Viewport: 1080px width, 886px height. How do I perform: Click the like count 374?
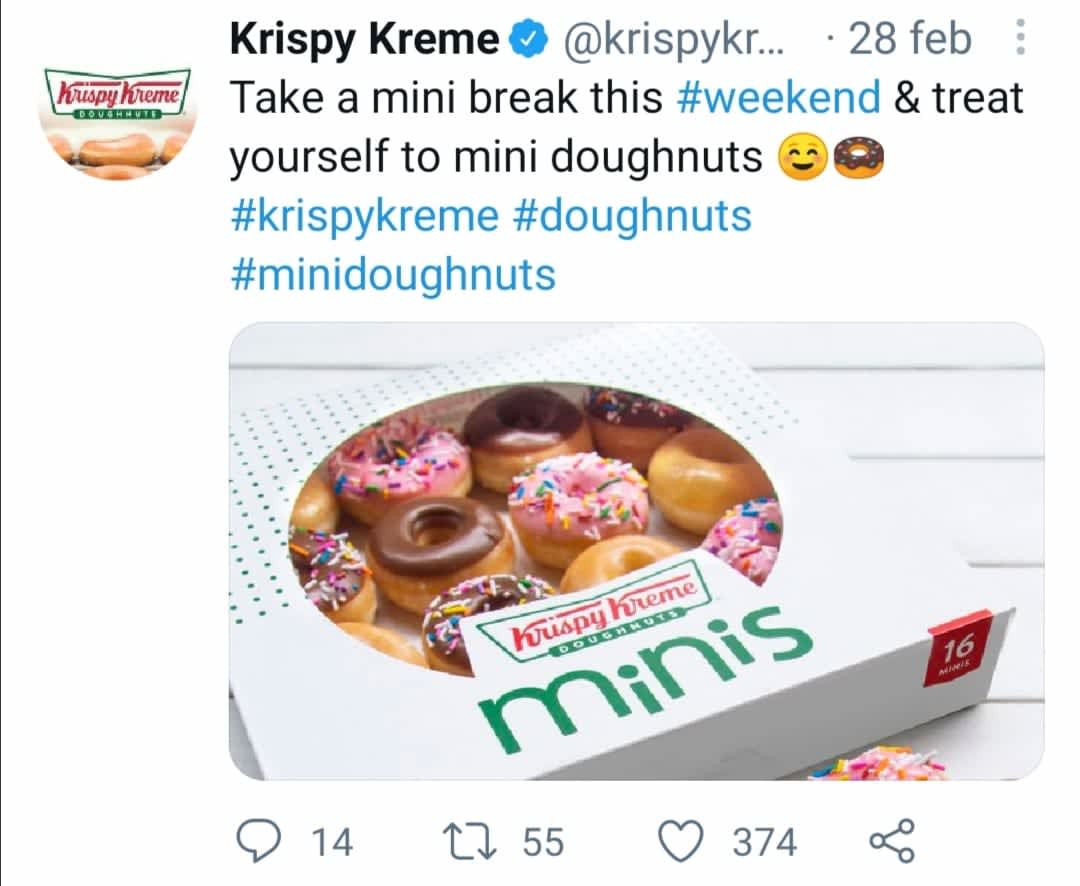point(765,841)
